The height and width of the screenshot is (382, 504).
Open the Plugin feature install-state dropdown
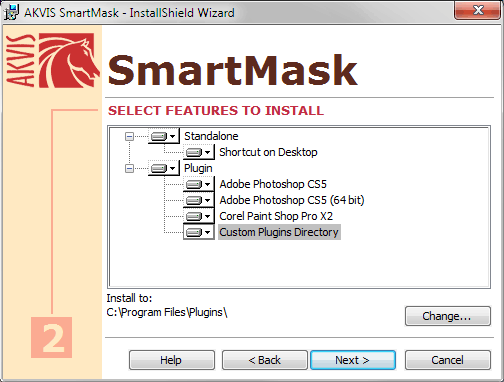point(164,168)
